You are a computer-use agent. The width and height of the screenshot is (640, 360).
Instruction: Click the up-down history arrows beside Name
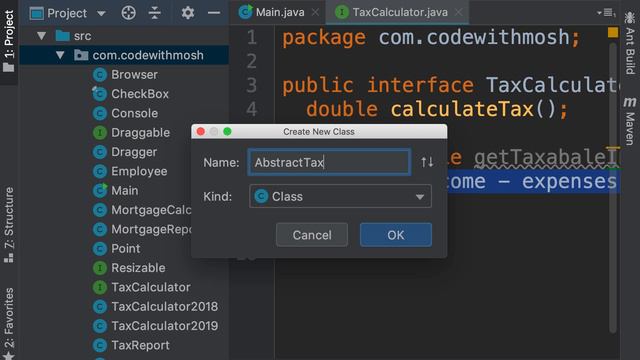click(x=427, y=162)
